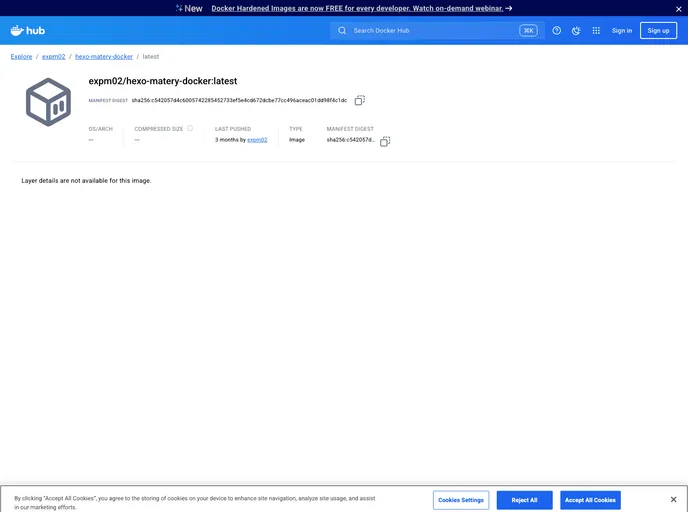Image resolution: width=688 pixels, height=512 pixels.
Task: Copy the full manifest digest beside the image title
Action: tap(360, 100)
